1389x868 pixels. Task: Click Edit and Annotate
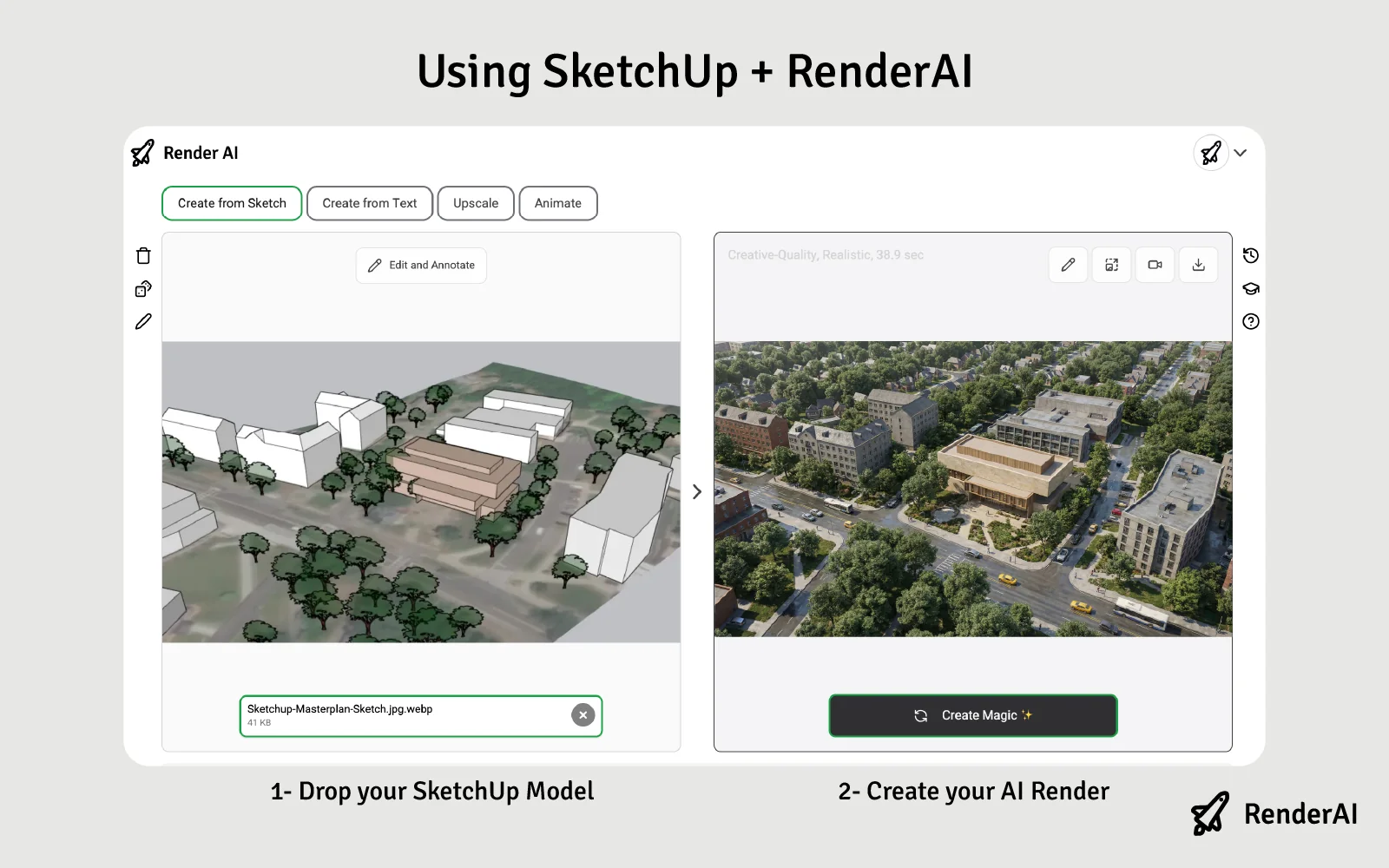click(x=421, y=266)
